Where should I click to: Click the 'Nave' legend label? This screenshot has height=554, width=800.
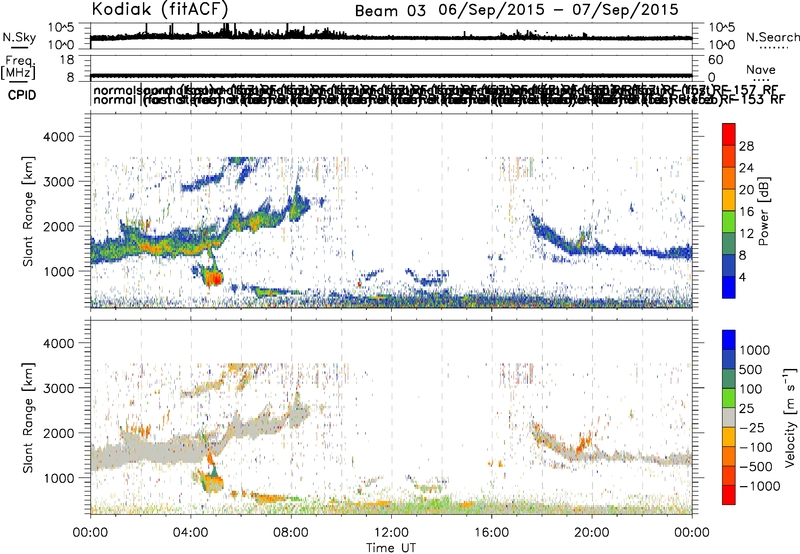[760, 69]
